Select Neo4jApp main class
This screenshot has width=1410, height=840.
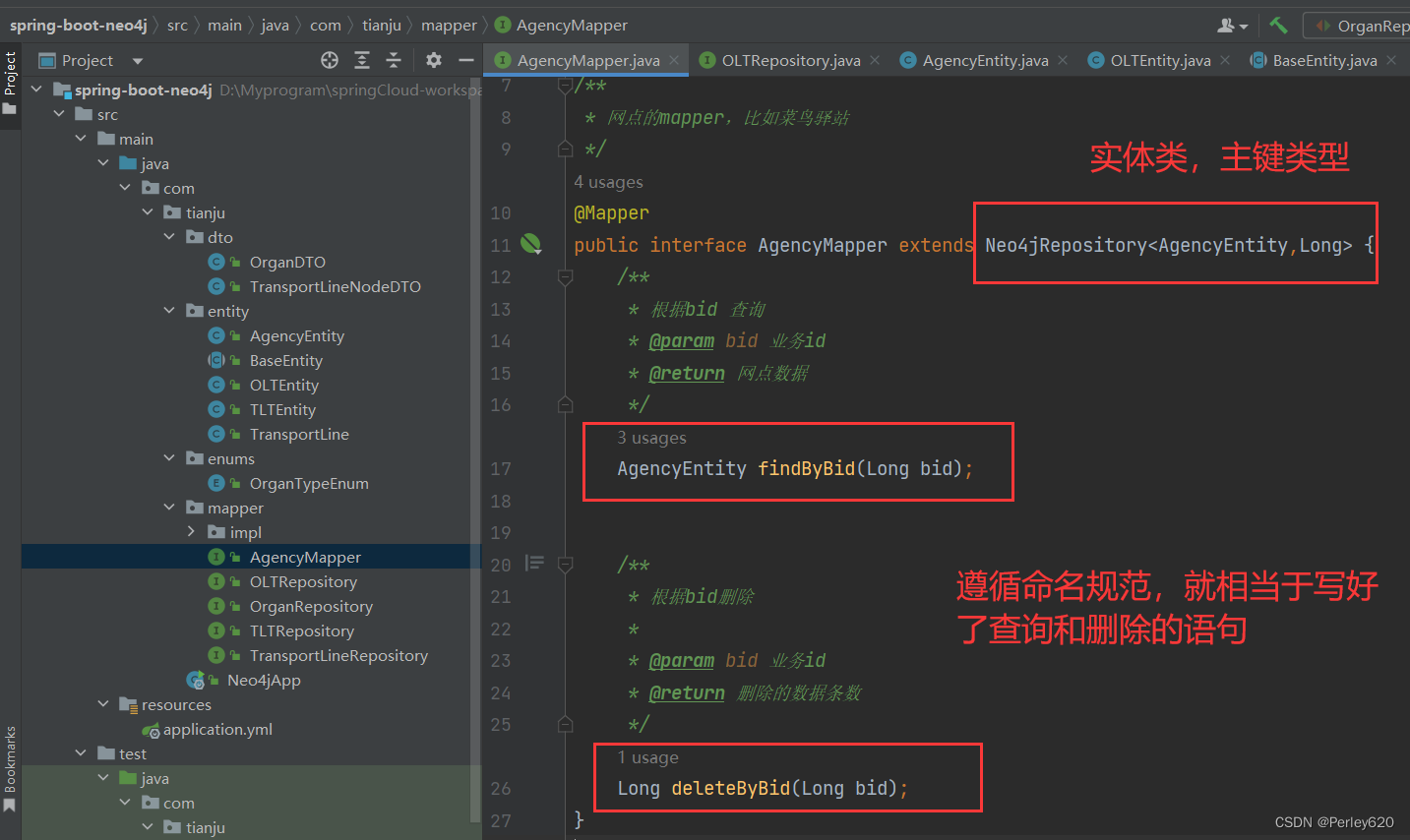click(x=264, y=680)
